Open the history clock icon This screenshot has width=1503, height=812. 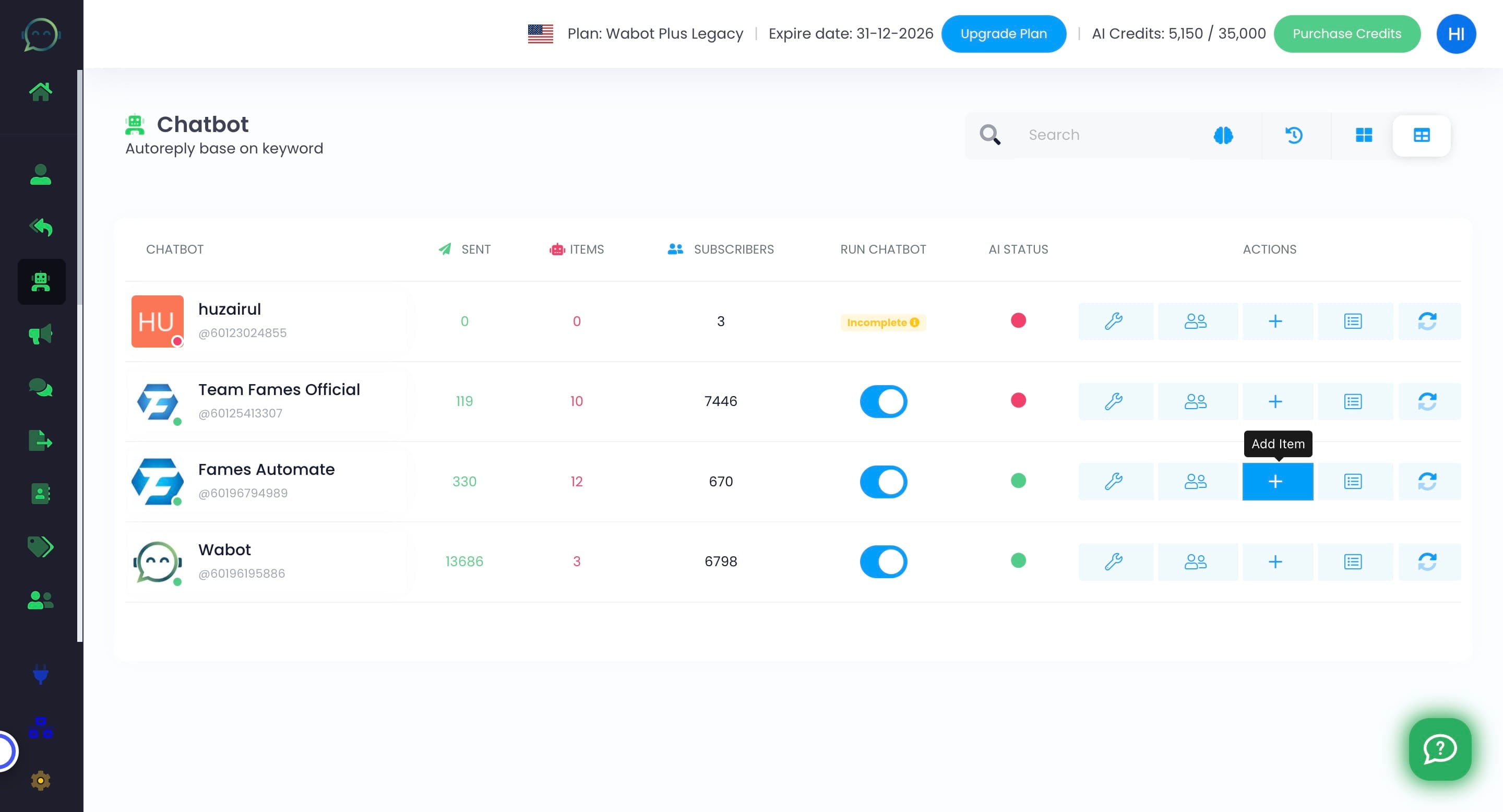point(1294,135)
